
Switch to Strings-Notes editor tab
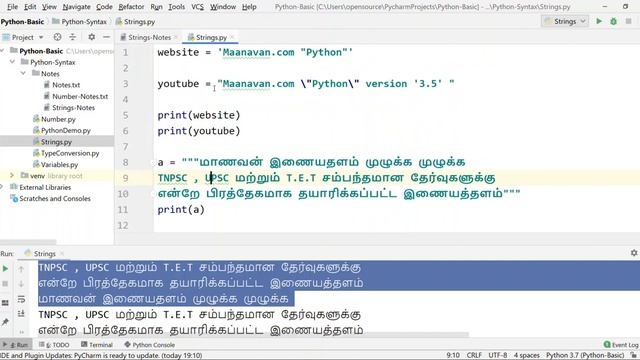click(x=149, y=37)
